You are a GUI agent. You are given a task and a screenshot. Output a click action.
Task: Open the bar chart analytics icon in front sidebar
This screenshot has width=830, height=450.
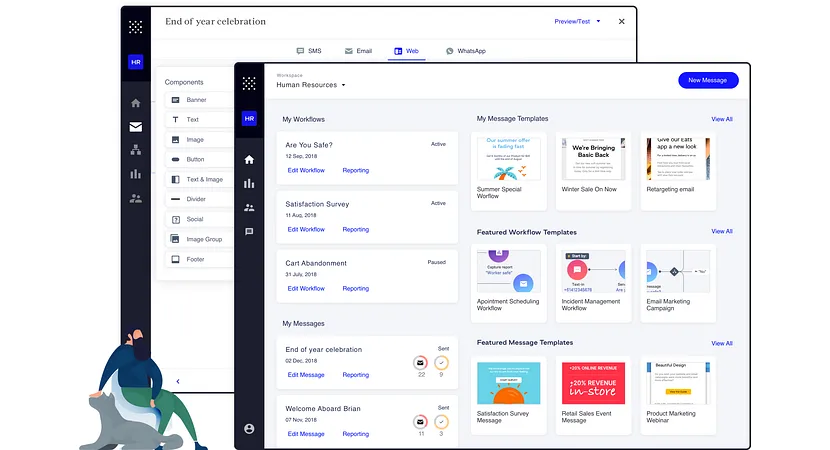coord(249,184)
